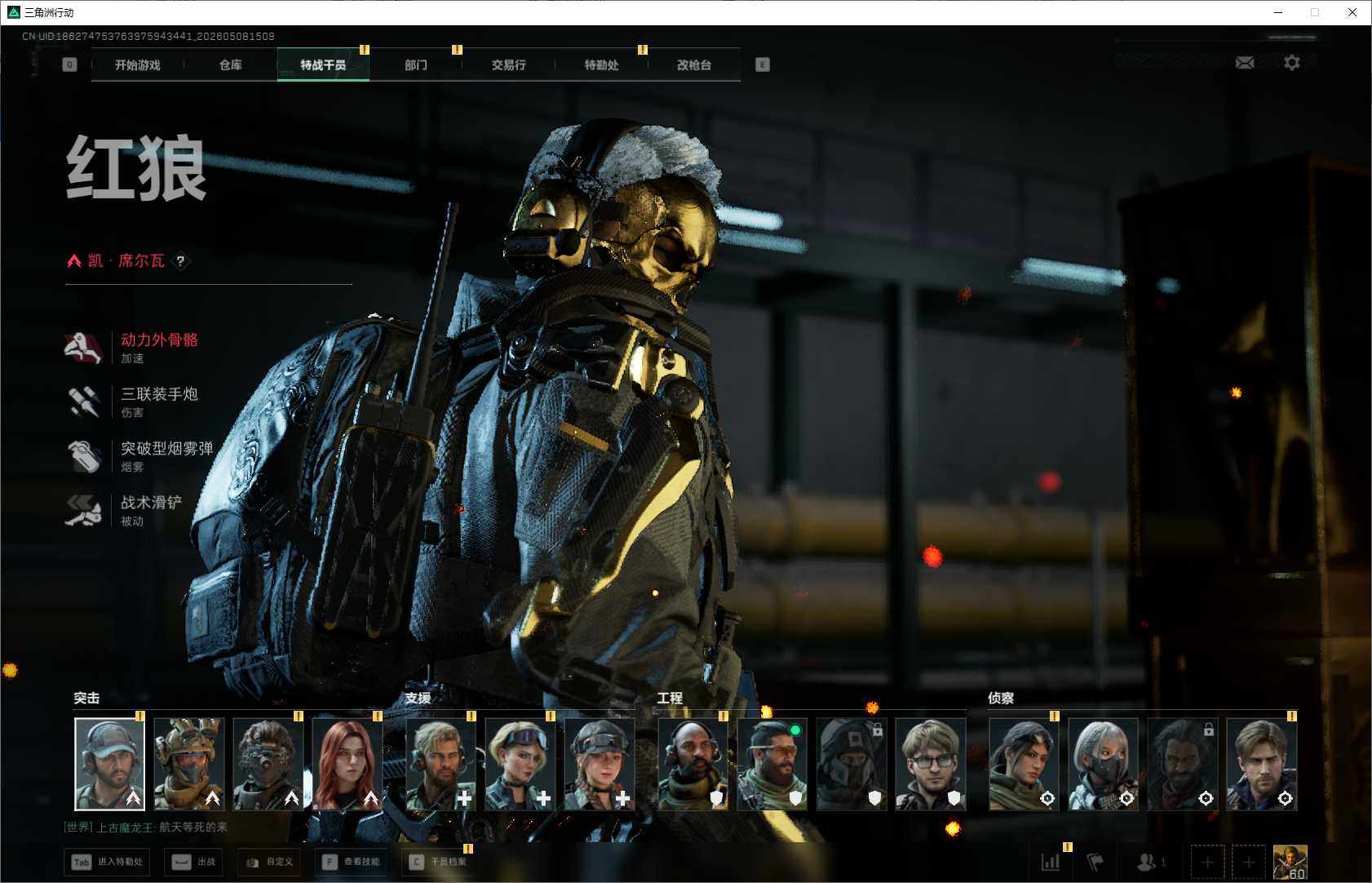Screen dimensions: 1372x883
Task: Select the dark-haired woman 侦察 operator
Action: click(1024, 764)
